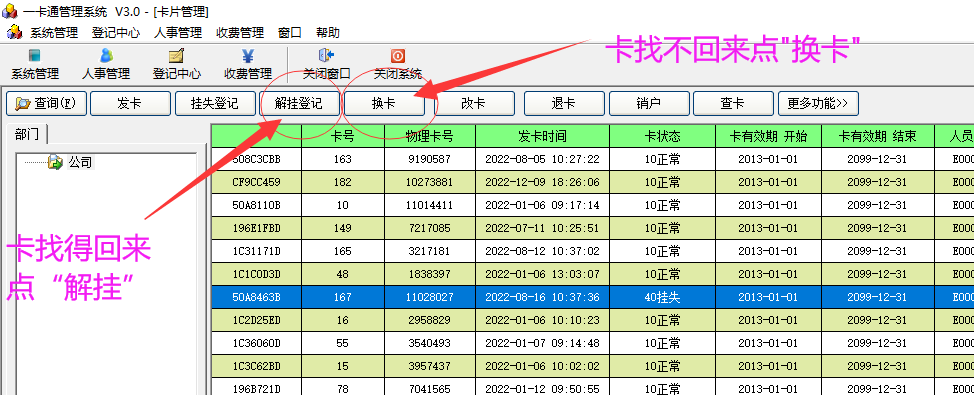Viewport: 974px width, 395px height.
Task: Sort by the 物理卡号 column header
Action: tap(430, 136)
